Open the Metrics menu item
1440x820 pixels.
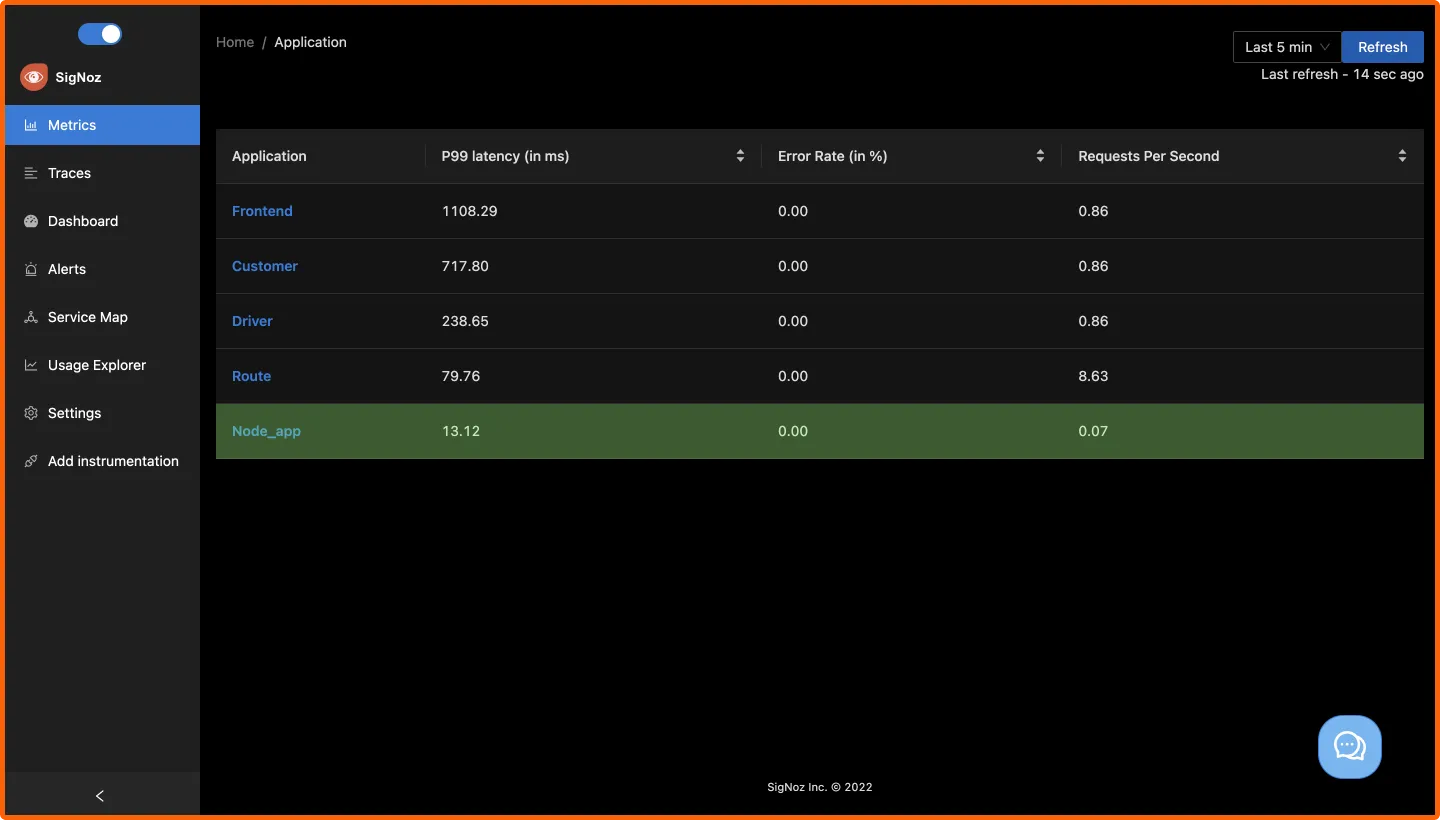click(x=102, y=125)
